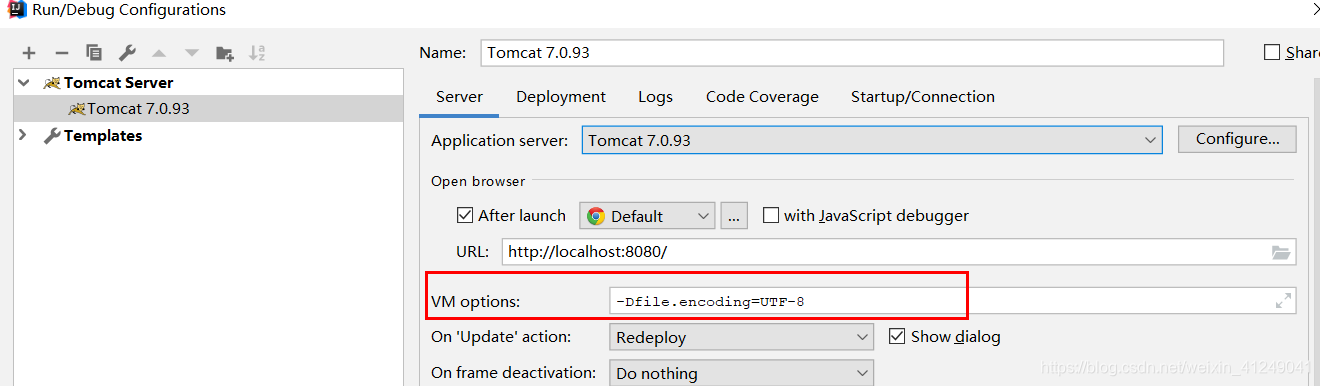Toggle the After launch checkbox
The image size is (1320, 386).
tap(465, 215)
